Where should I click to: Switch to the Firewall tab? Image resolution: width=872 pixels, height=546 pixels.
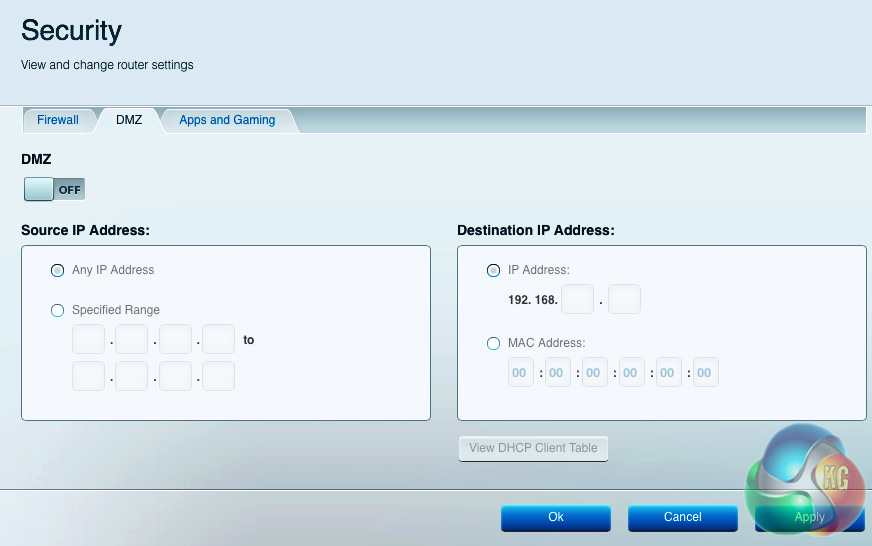[58, 120]
